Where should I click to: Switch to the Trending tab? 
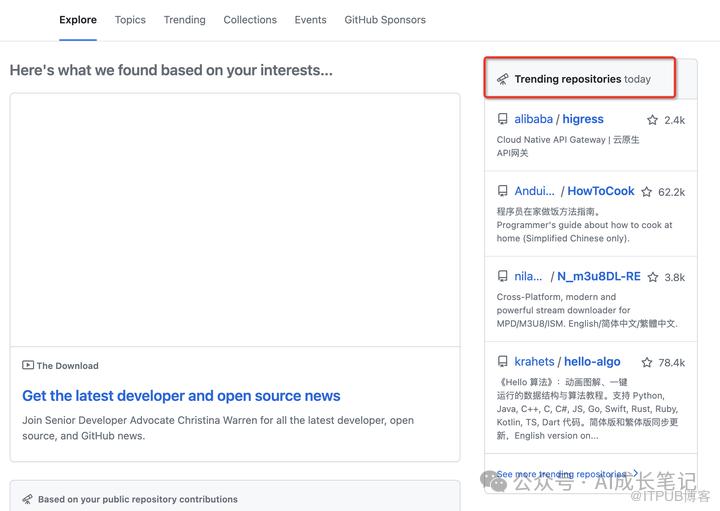coord(185,20)
